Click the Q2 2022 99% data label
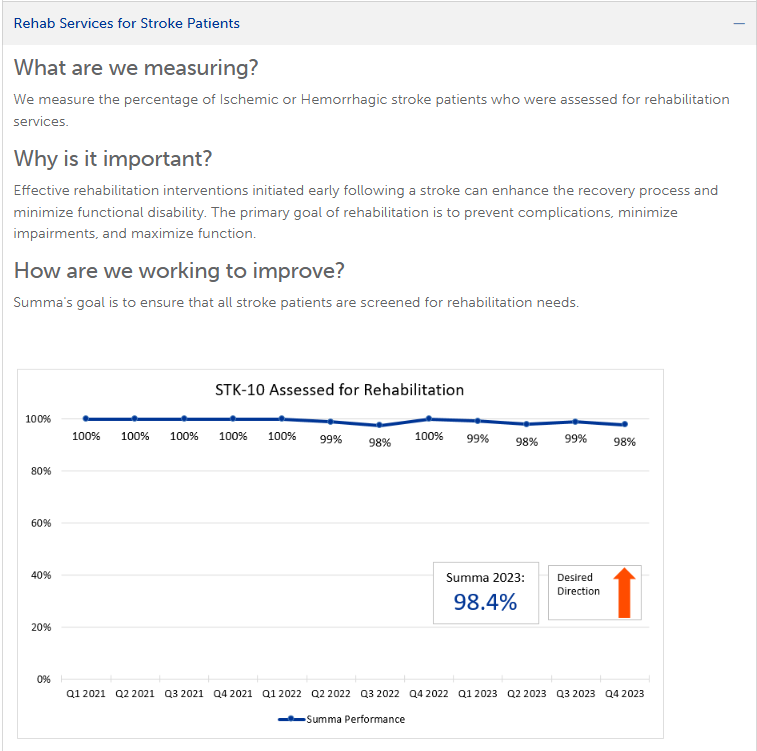Screen dimensions: 757x751 [331, 439]
